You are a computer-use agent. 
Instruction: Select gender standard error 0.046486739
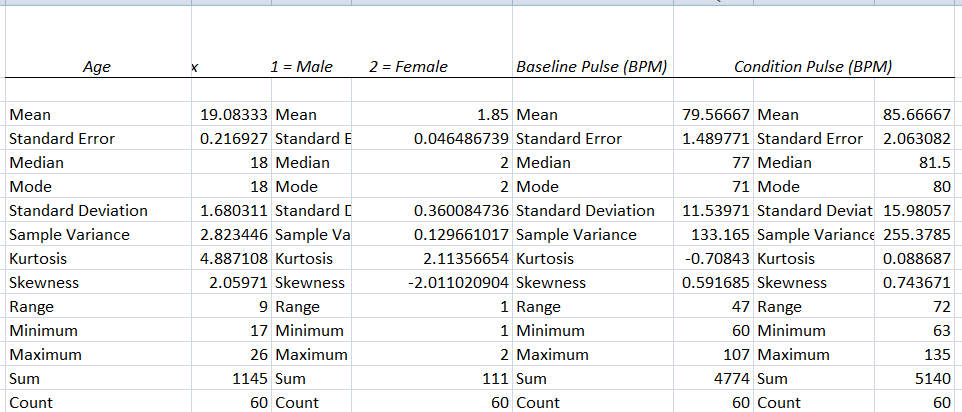pyautogui.click(x=461, y=139)
